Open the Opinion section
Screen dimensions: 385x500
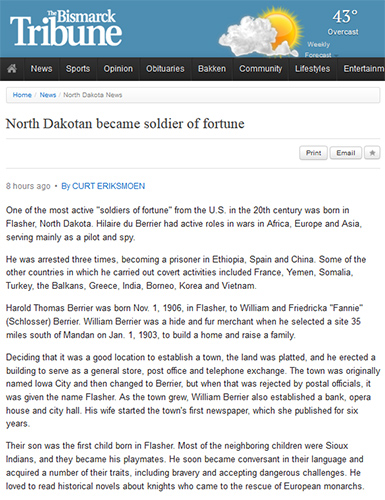tap(118, 69)
